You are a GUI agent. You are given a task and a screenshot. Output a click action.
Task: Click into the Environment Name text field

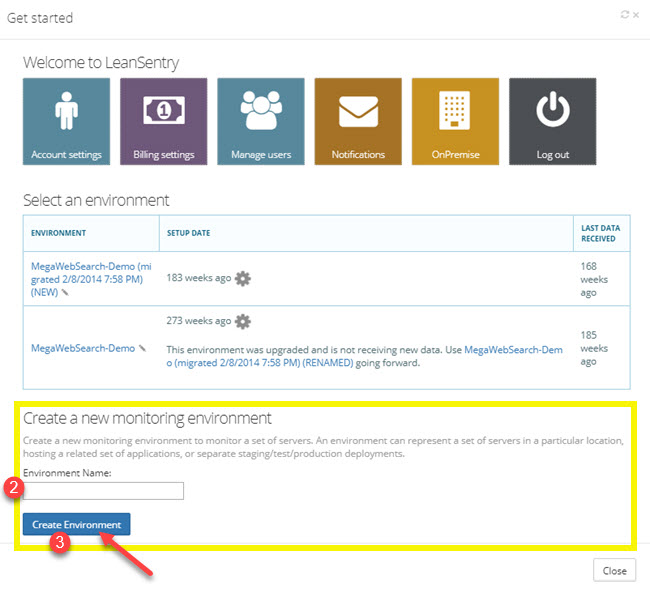104,490
